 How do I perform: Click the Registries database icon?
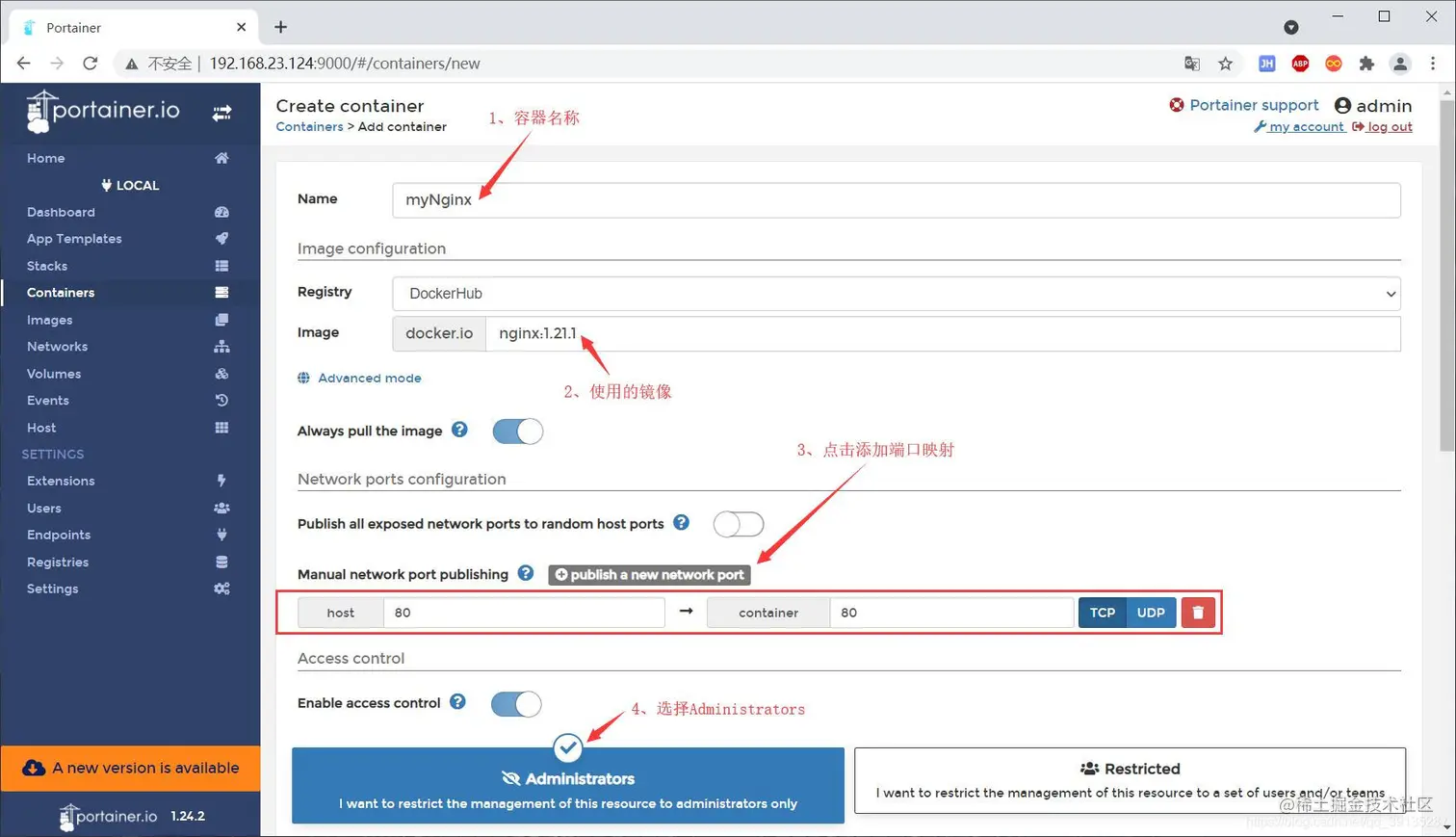point(221,562)
